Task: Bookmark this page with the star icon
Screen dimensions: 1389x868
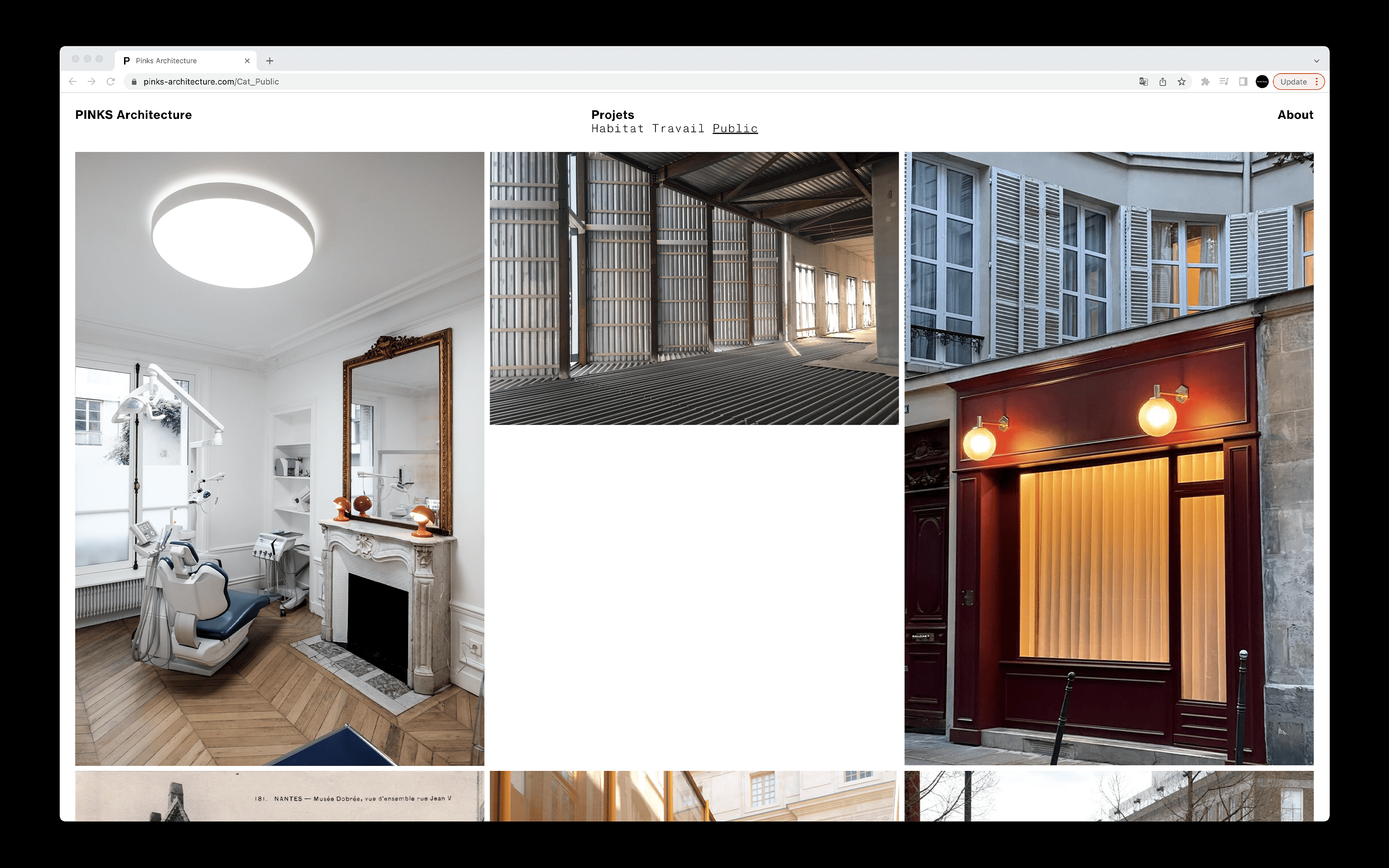Action: tap(1182, 81)
